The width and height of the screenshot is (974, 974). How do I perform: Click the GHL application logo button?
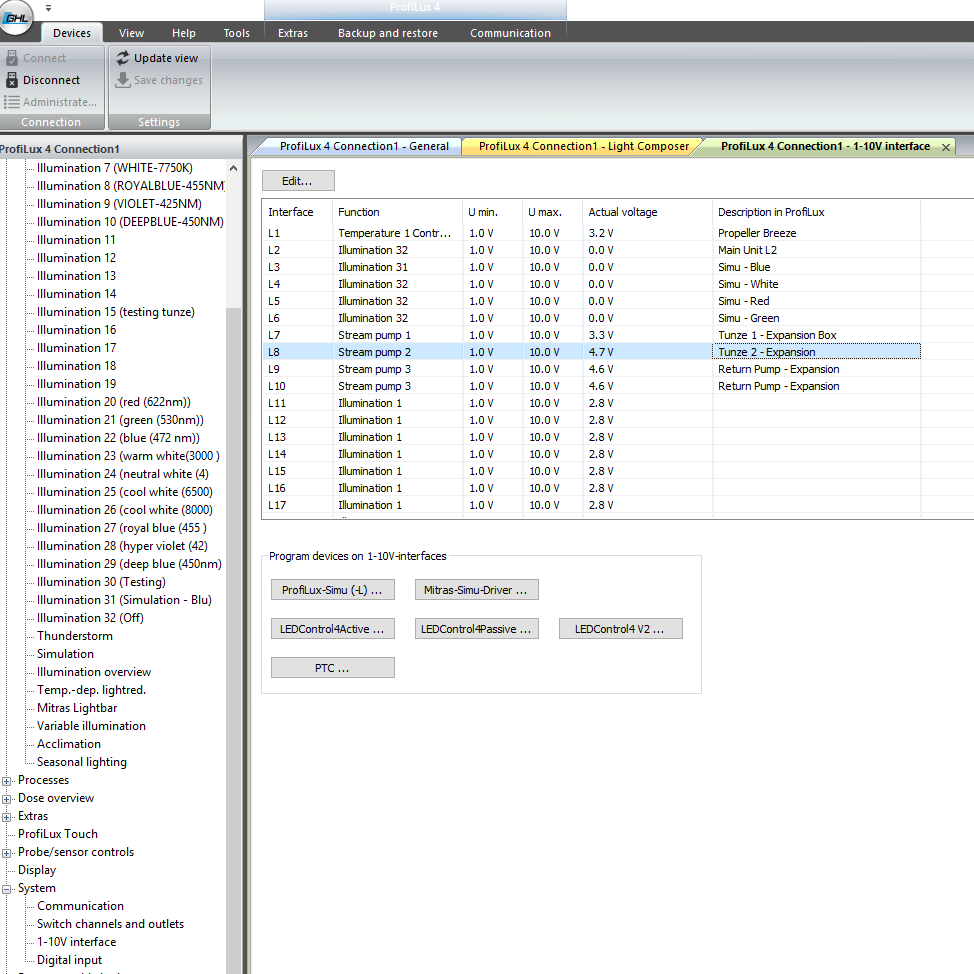[x=16, y=17]
